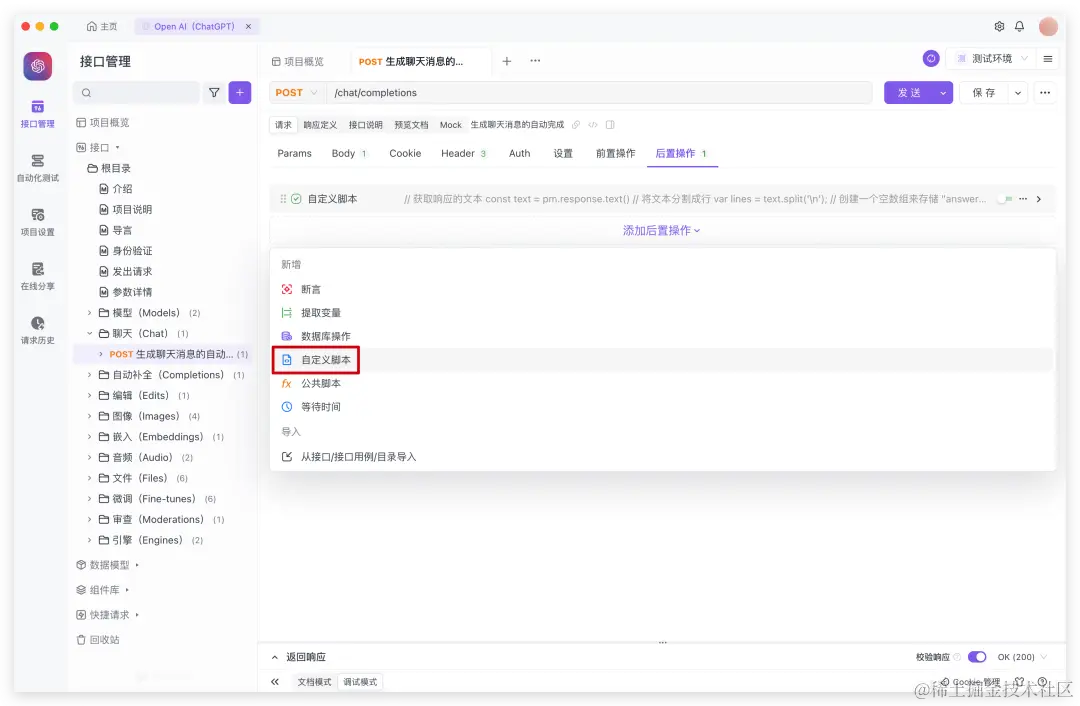Open the 测试环境 environment selector
This screenshot has width=1080, height=706.
coord(990,58)
